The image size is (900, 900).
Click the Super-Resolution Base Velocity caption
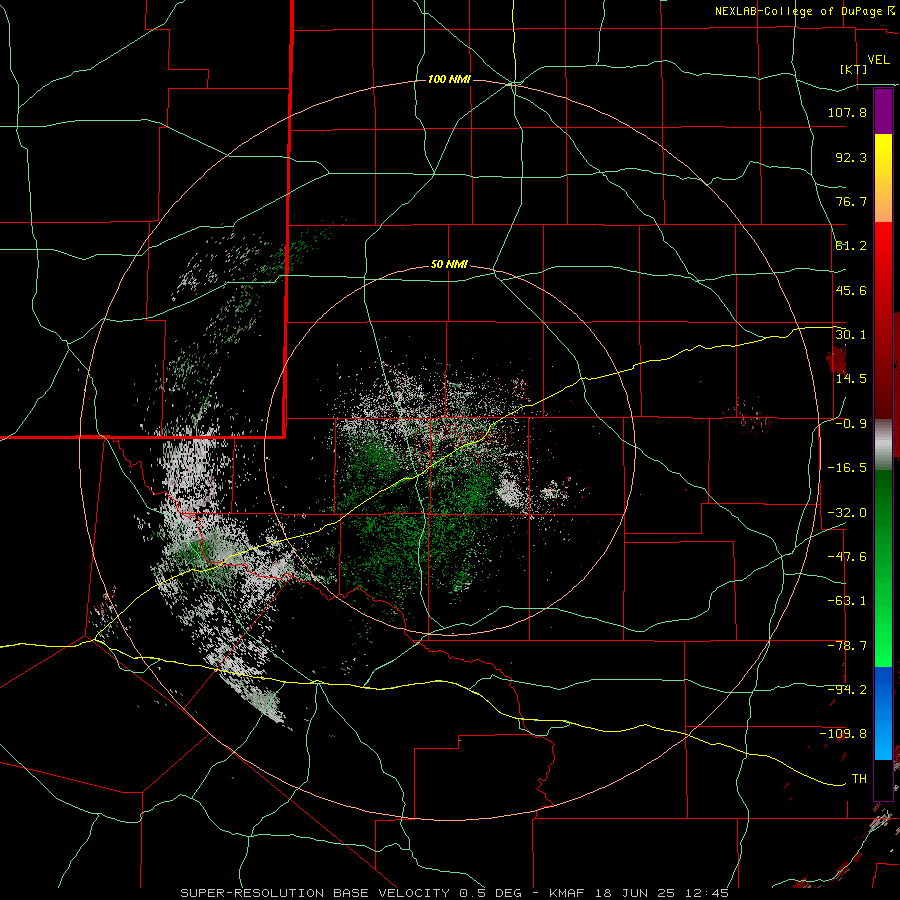click(455, 893)
